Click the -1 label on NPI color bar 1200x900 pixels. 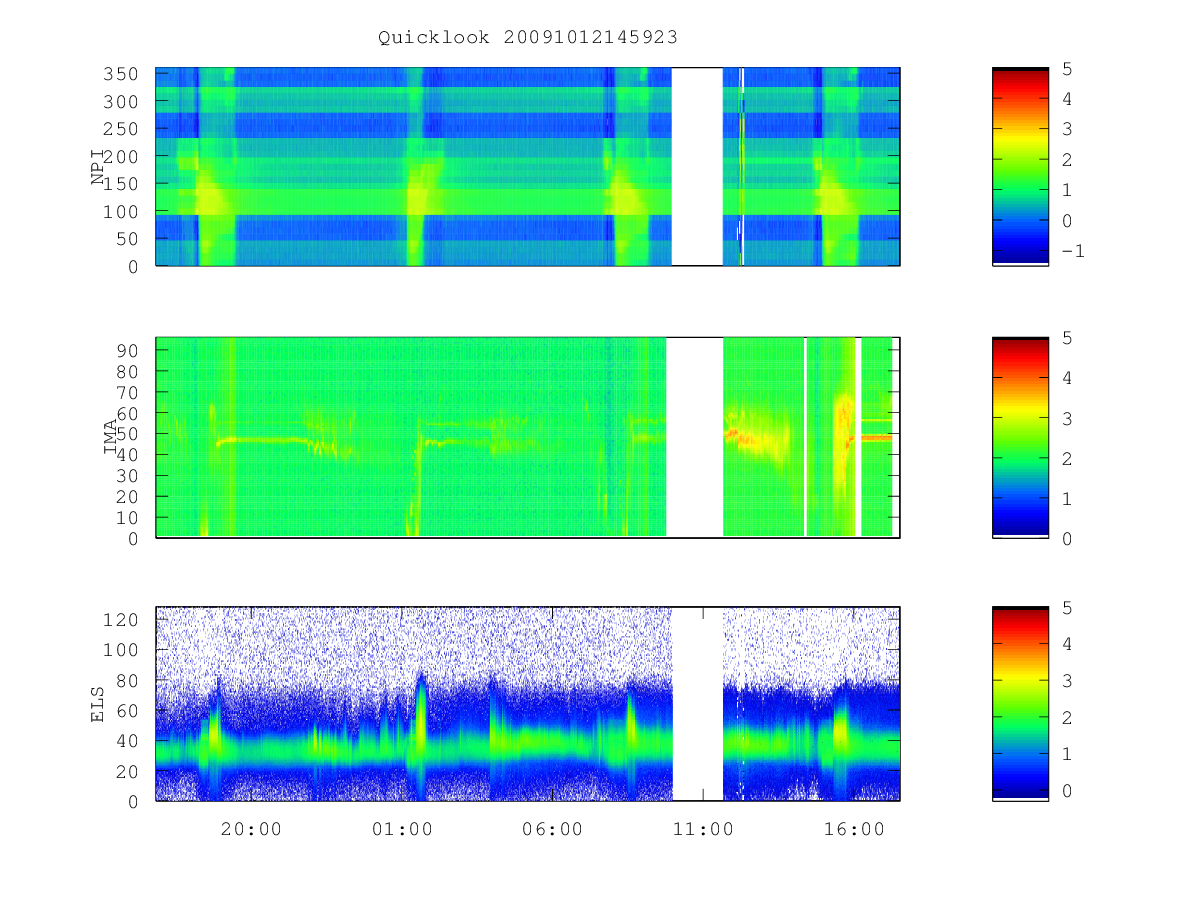[x=1072, y=251]
